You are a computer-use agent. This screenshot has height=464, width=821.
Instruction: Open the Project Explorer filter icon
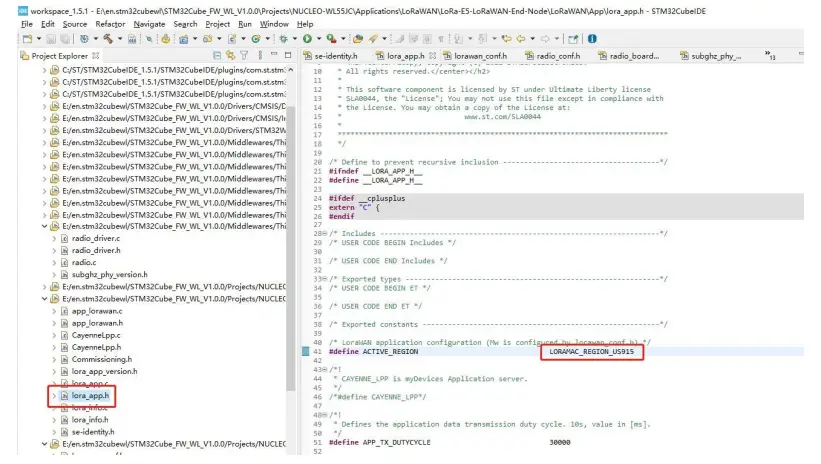point(244,56)
